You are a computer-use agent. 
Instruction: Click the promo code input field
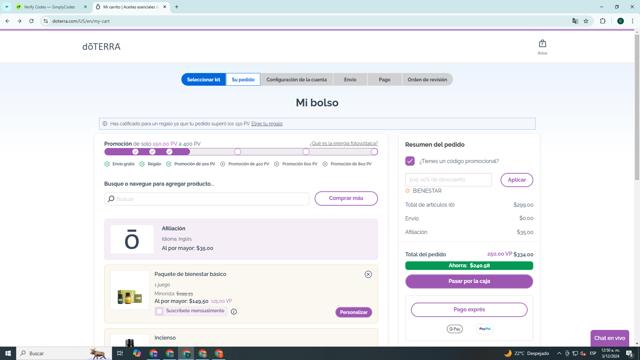449,180
